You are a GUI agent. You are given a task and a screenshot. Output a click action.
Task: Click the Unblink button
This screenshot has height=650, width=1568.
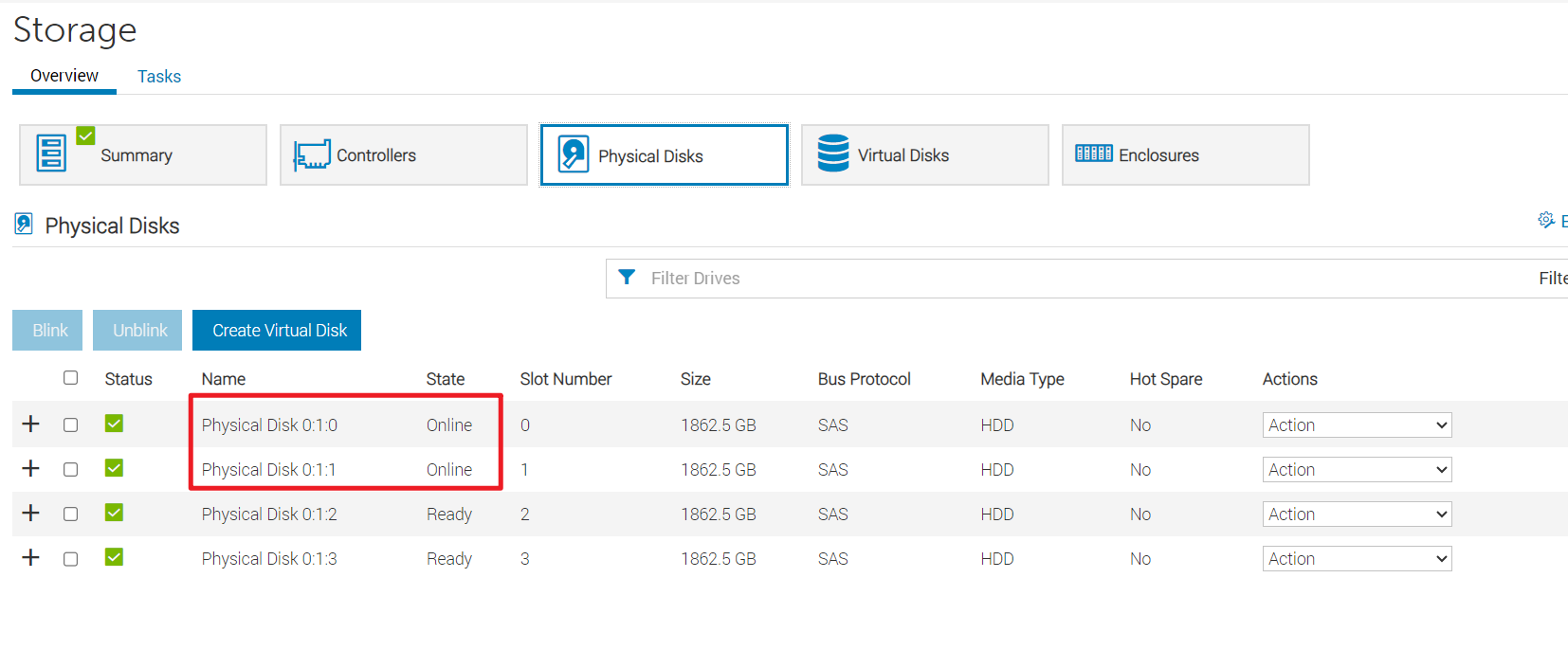(137, 330)
